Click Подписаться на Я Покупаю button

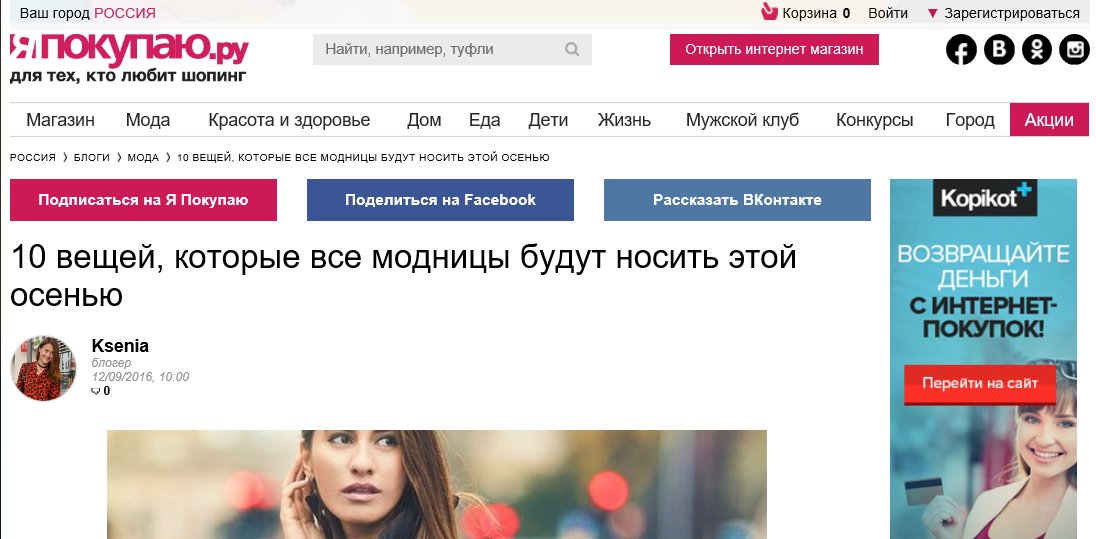click(143, 200)
